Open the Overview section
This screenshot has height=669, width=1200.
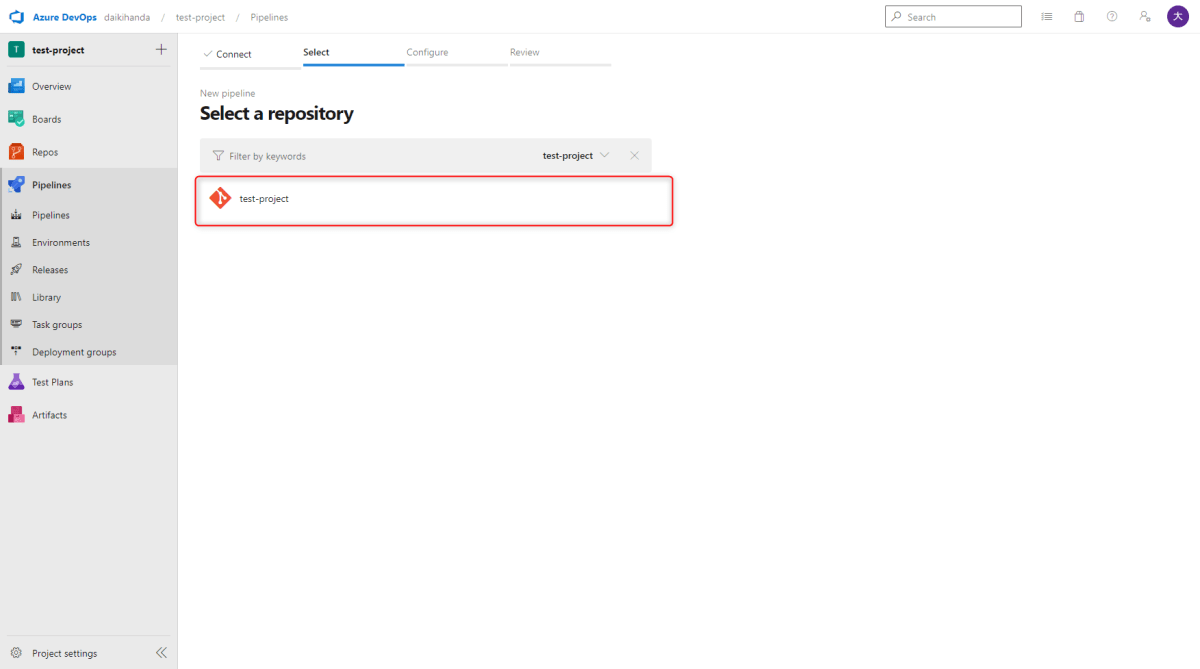point(89,86)
